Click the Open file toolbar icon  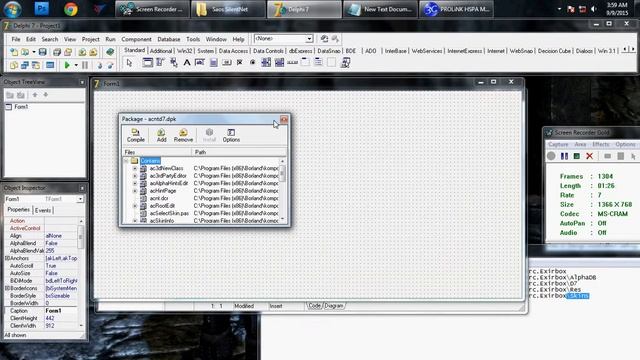pos(25,52)
